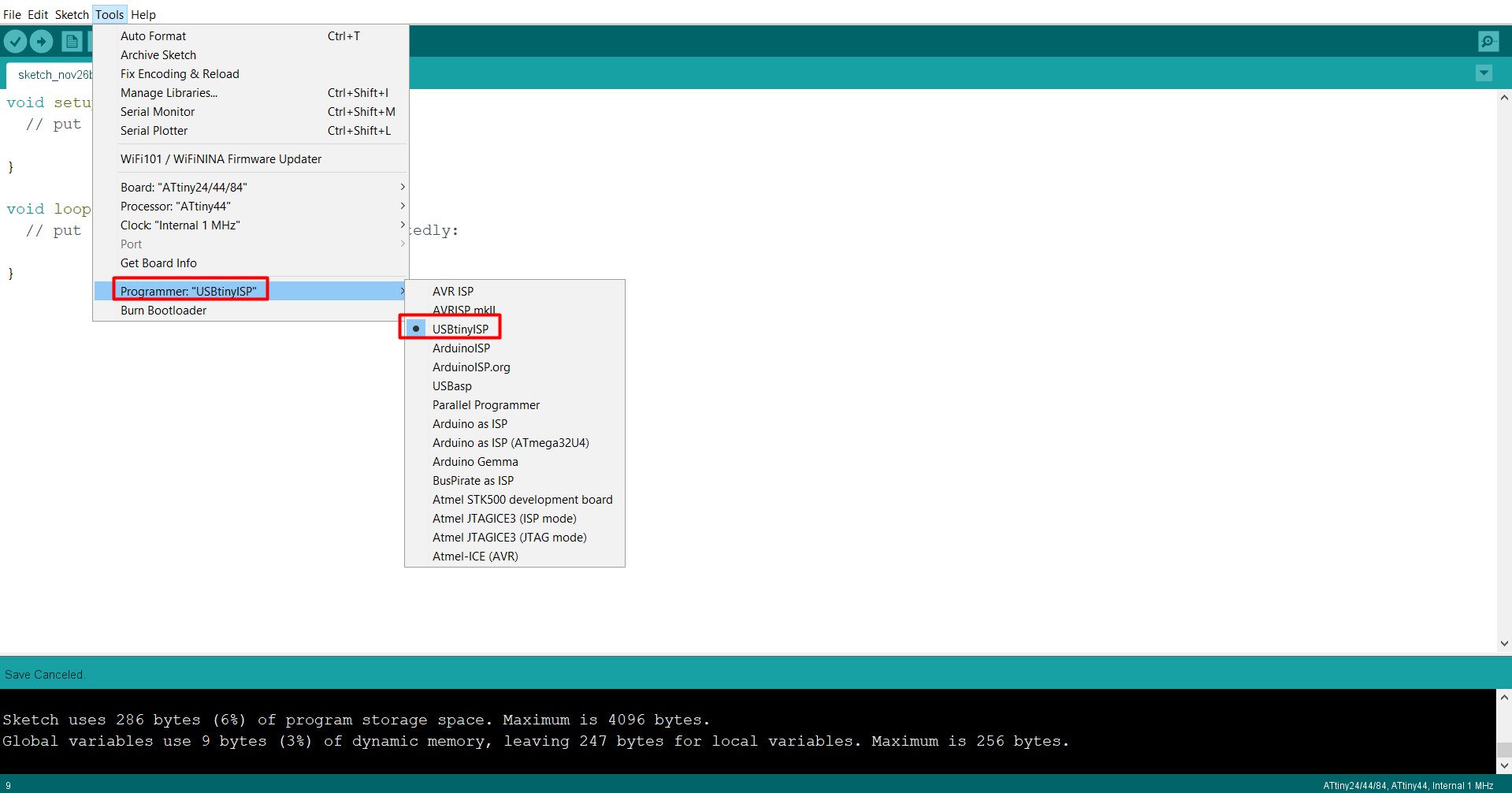Open the Help menu

pyautogui.click(x=143, y=14)
